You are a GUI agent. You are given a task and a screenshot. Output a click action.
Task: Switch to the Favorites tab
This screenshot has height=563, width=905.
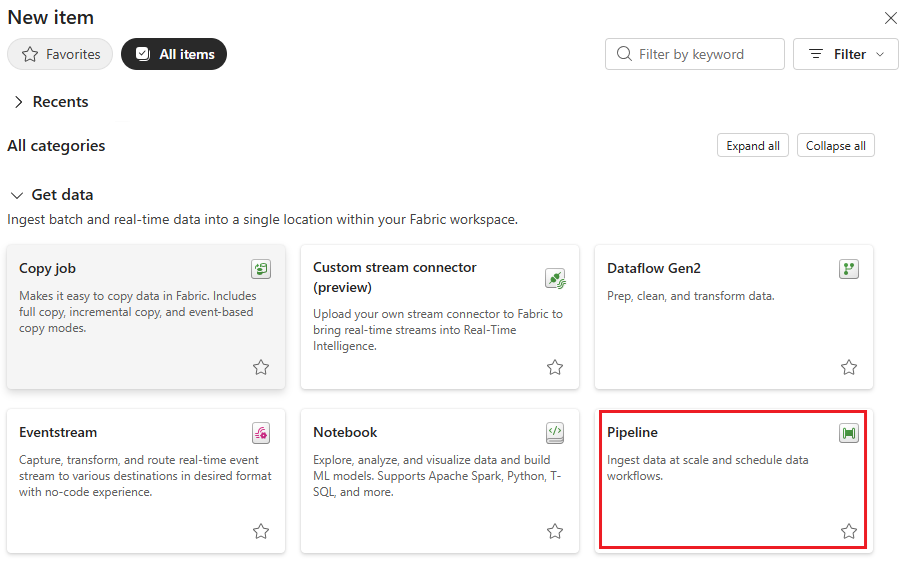pos(60,54)
